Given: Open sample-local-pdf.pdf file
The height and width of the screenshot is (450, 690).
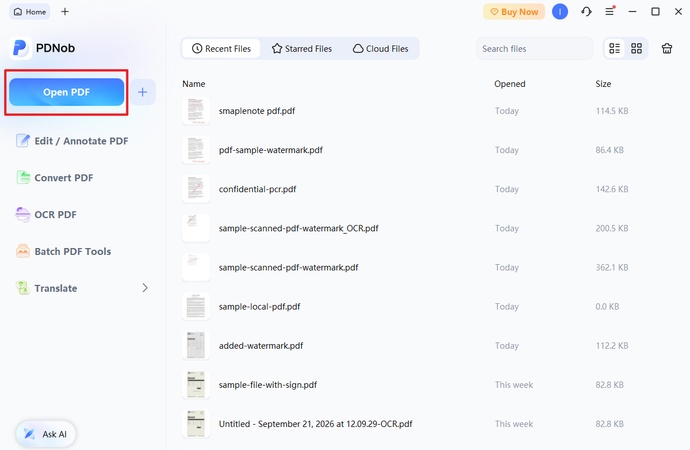Looking at the screenshot, I should pos(259,307).
